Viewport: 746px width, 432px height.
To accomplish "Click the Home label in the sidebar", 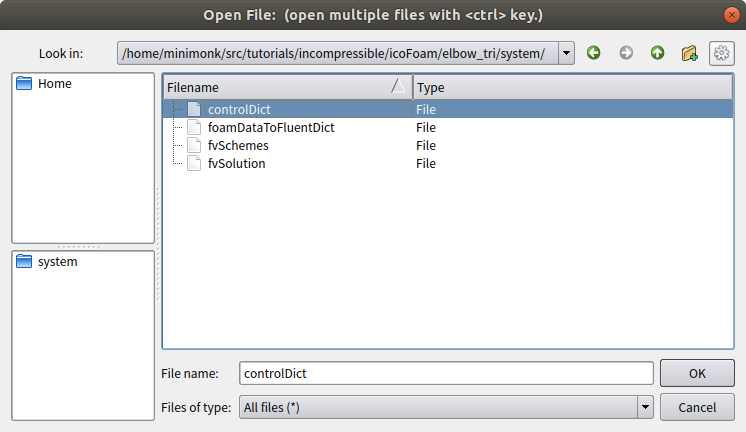I will (x=55, y=84).
